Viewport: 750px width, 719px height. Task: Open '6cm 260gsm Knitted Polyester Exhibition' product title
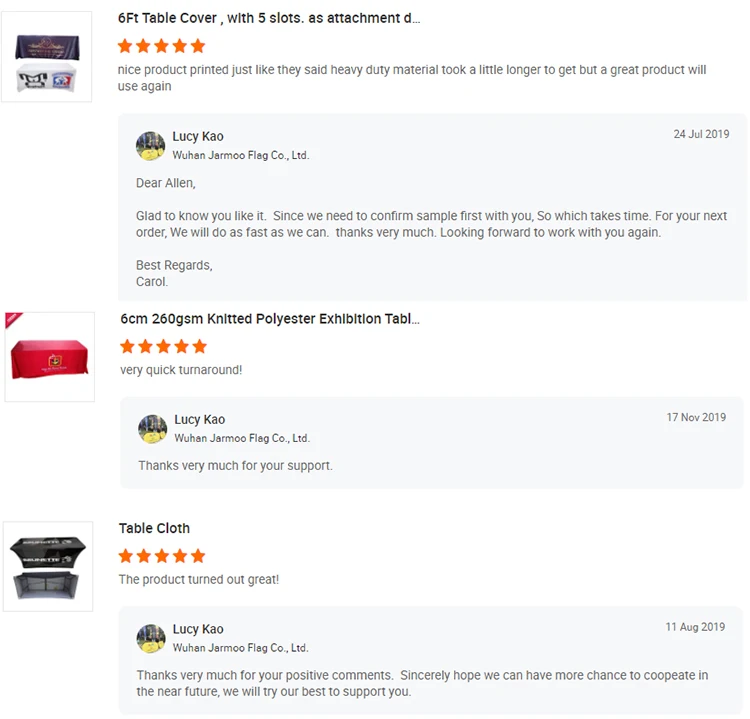(270, 319)
